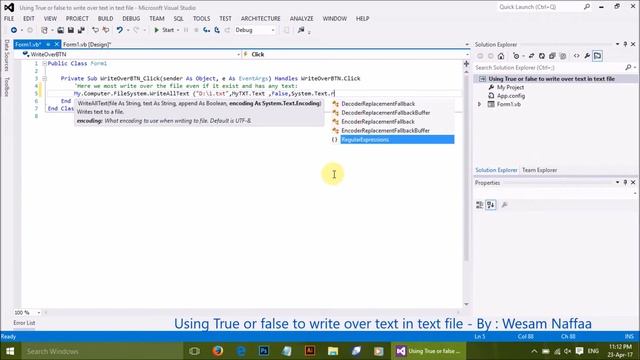
Task: Open the TOOLS menu
Action: (201, 19)
